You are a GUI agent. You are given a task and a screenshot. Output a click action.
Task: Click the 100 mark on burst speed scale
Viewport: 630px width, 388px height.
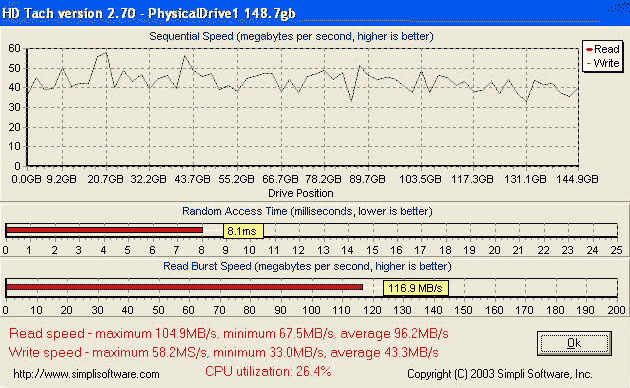coord(311,310)
